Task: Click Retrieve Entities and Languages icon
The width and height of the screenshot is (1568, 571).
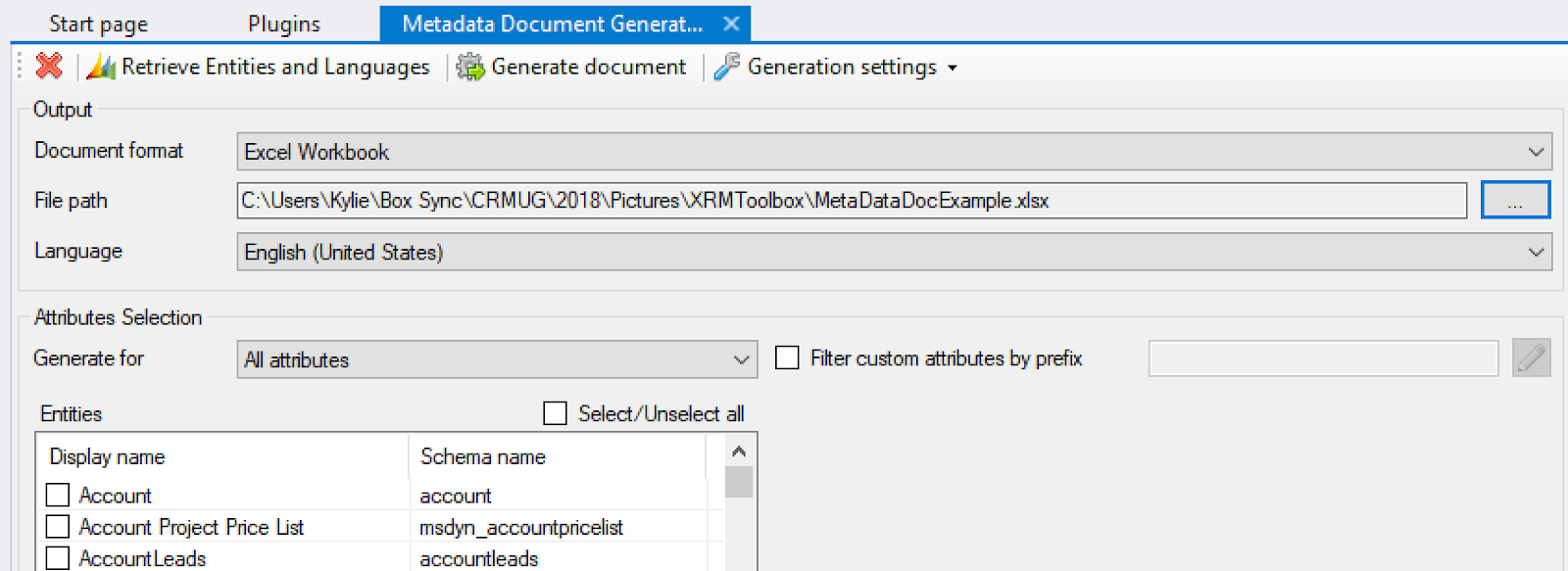Action: coord(101,67)
